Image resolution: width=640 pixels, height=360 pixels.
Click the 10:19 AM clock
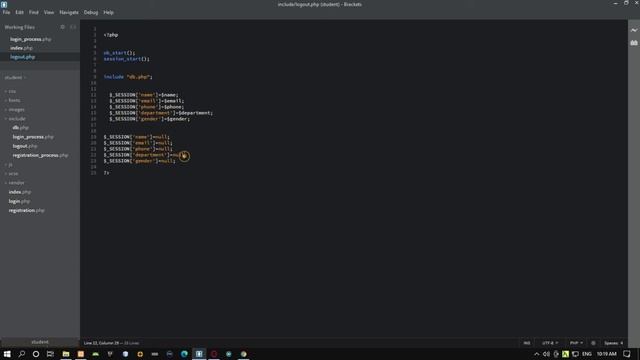click(x=607, y=354)
